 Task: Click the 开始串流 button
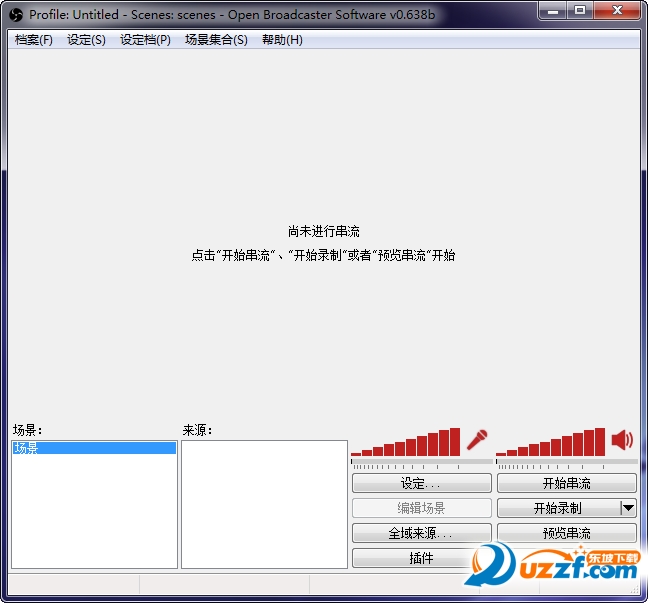[567, 483]
